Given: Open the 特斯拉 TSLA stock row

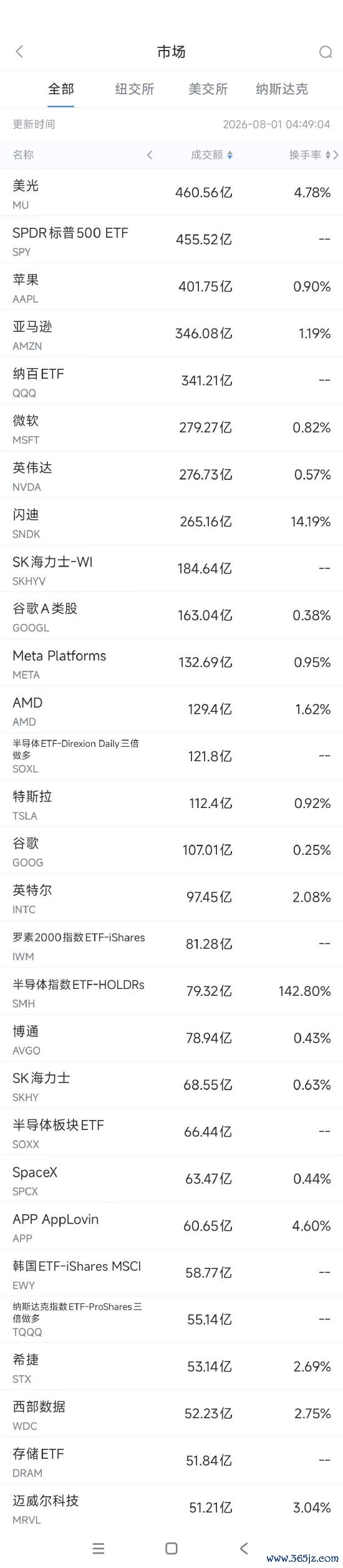Looking at the screenshot, I should tap(171, 804).
